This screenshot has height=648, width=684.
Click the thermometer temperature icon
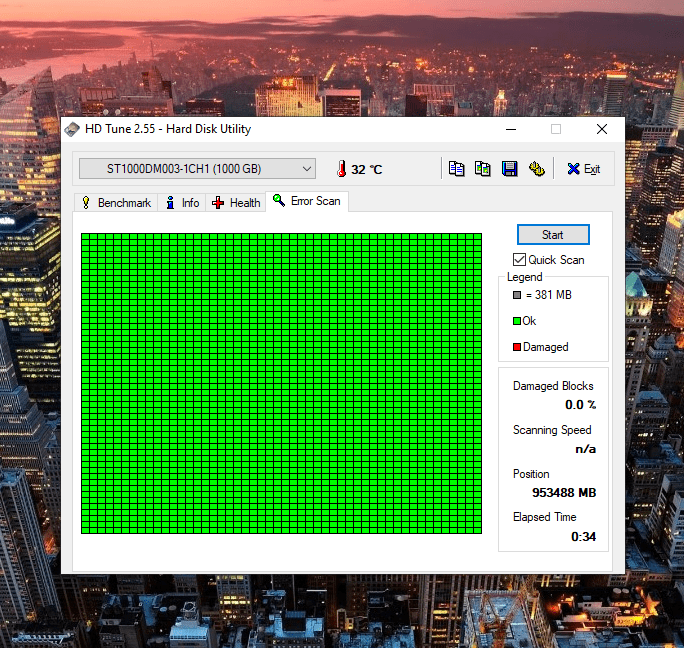tap(342, 168)
